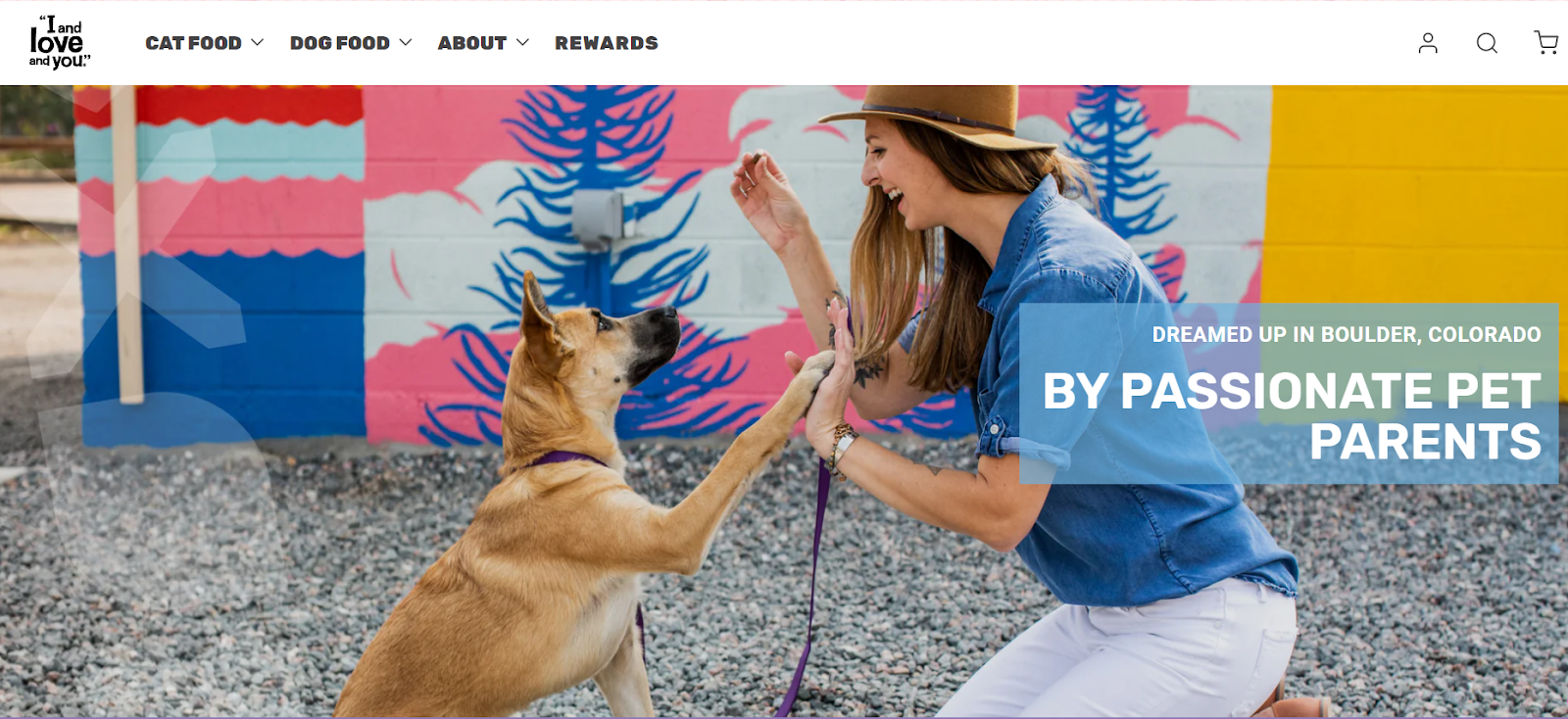Expand the chevron beside About
Viewport: 1568px width, 719px height.
pos(522,42)
